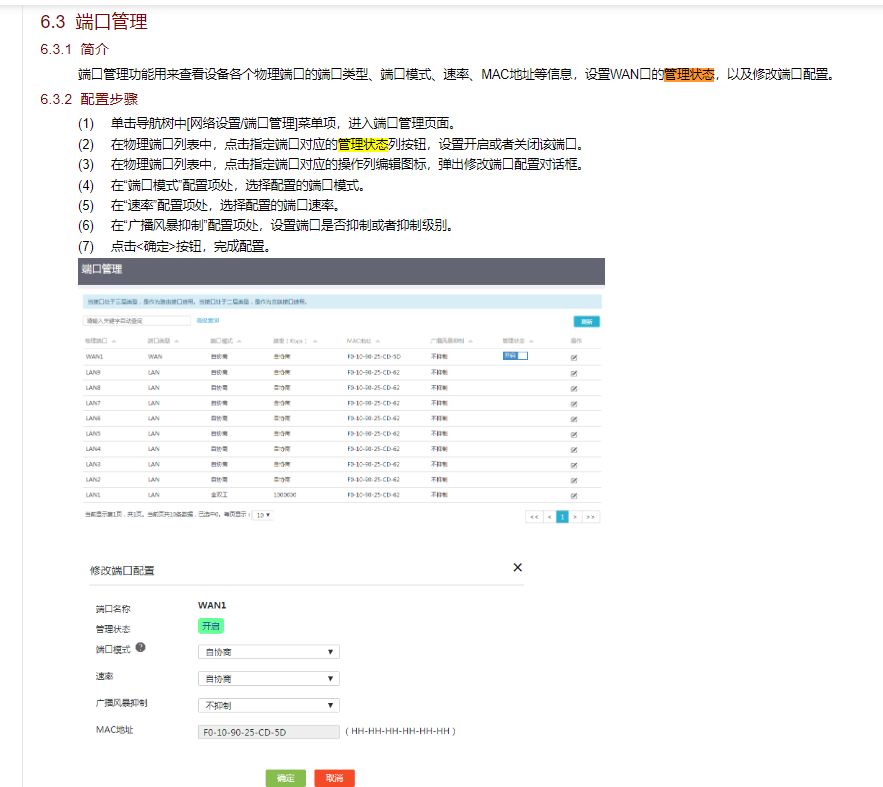The image size is (883, 787).
Task: Click yellow highlighted 管理状态 in step 2
Action: [x=363, y=145]
